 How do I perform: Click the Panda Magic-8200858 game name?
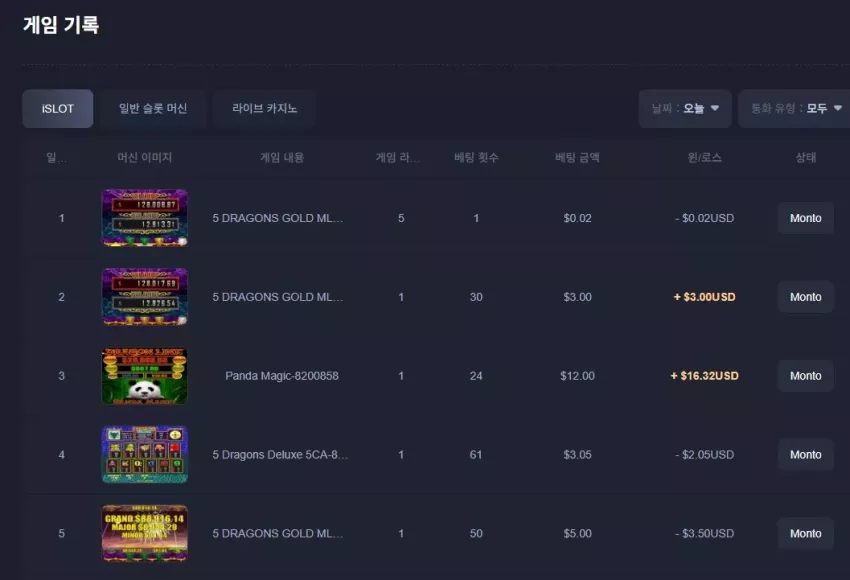[282, 376]
